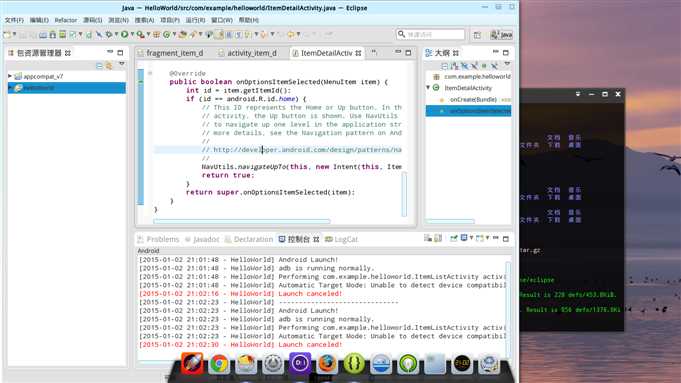Open the first menu bar item (F)
681x383 pixels.
click(14, 20)
